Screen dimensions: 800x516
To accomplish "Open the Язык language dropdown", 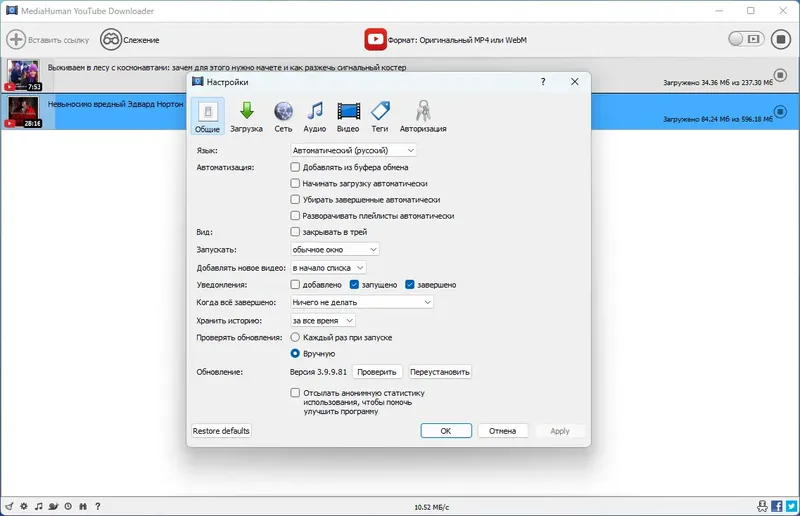I will pyautogui.click(x=353, y=150).
